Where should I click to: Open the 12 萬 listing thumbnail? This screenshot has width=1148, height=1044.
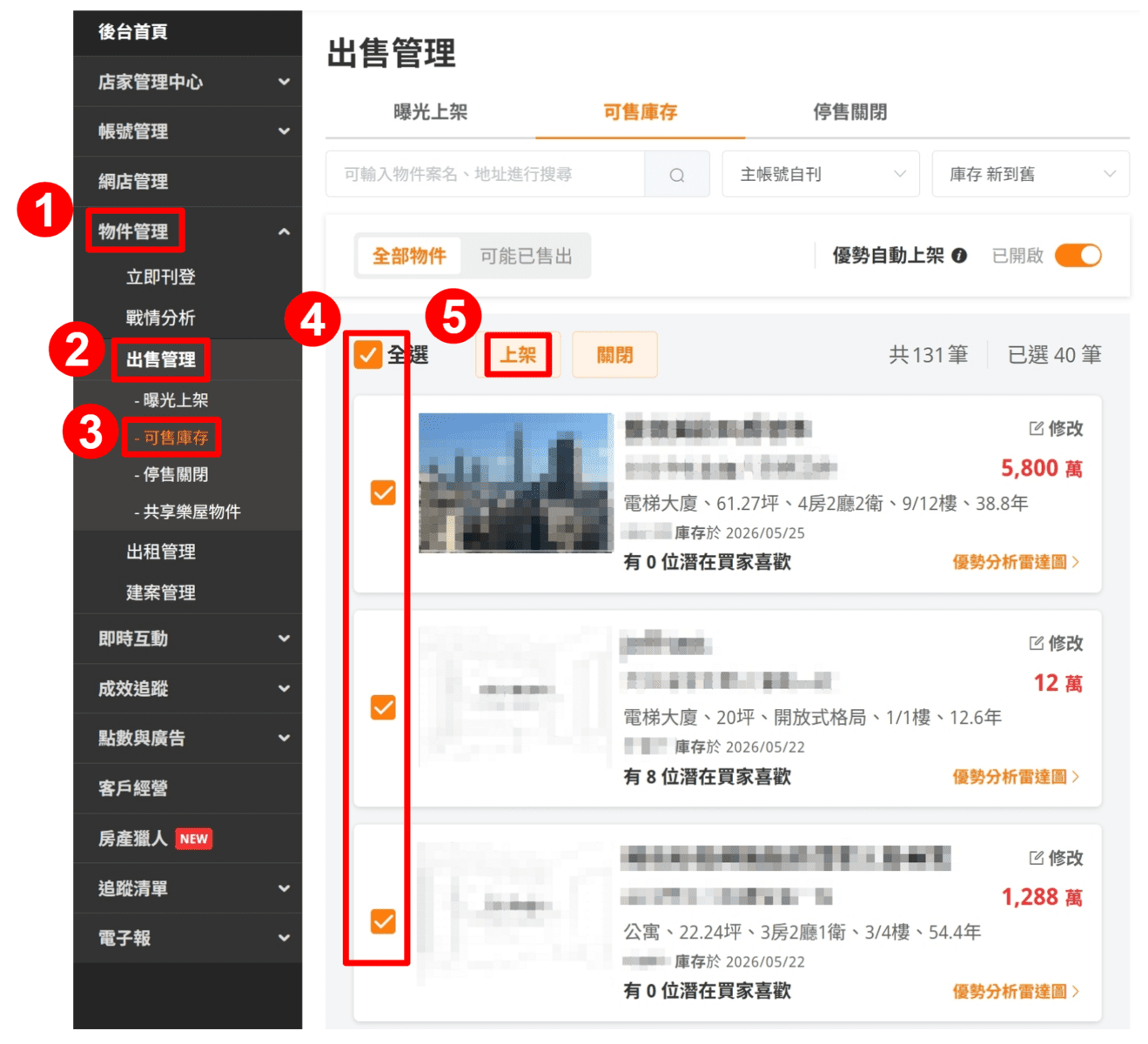tap(516, 697)
